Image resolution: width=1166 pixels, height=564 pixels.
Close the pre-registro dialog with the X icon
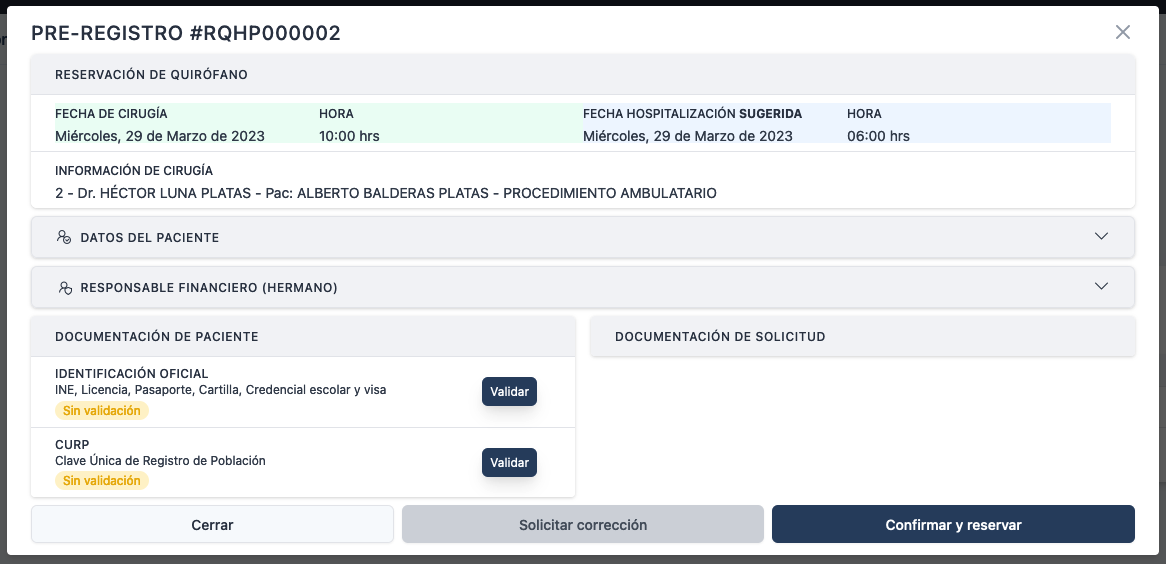[1123, 32]
